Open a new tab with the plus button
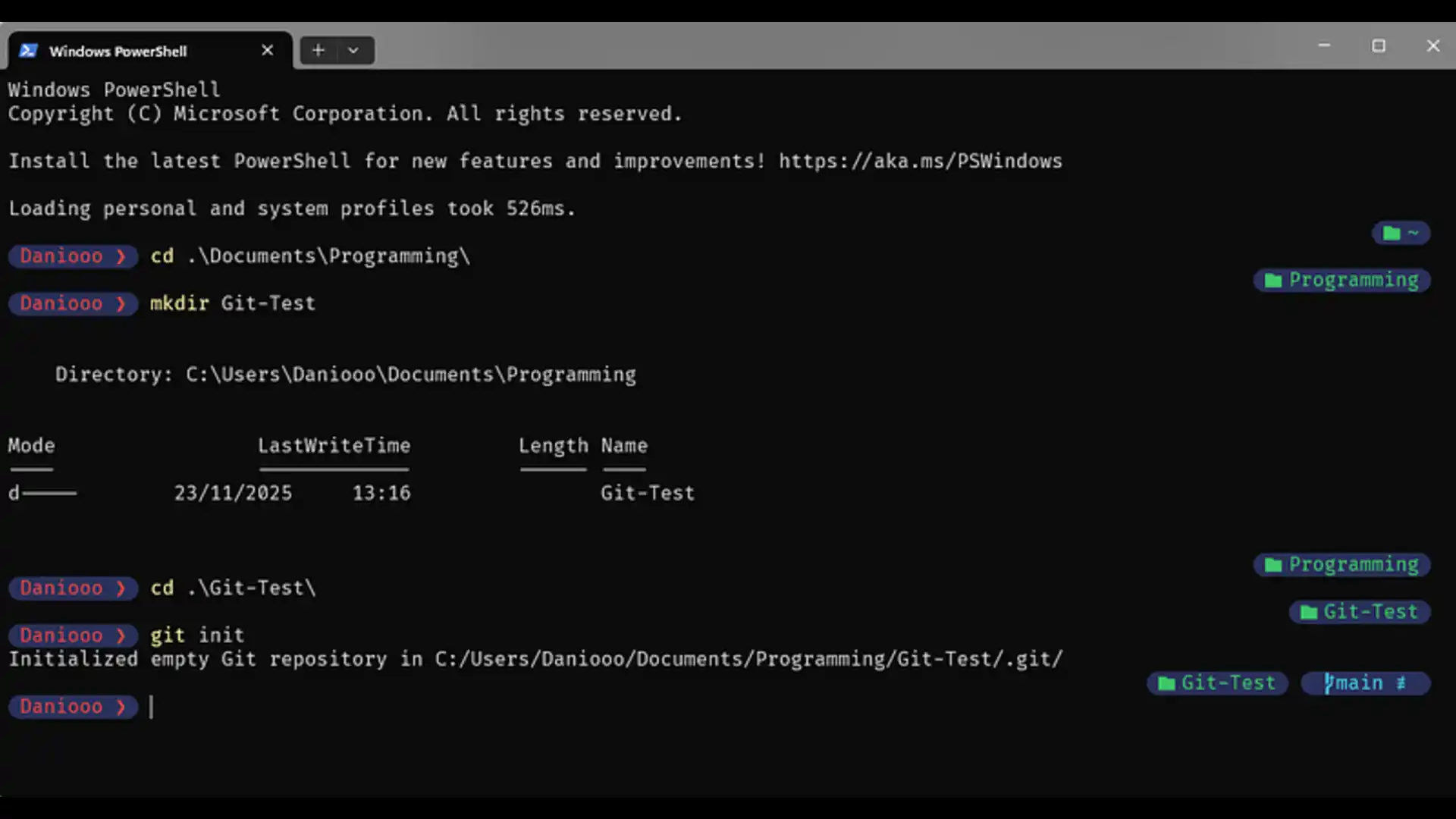 [x=318, y=50]
